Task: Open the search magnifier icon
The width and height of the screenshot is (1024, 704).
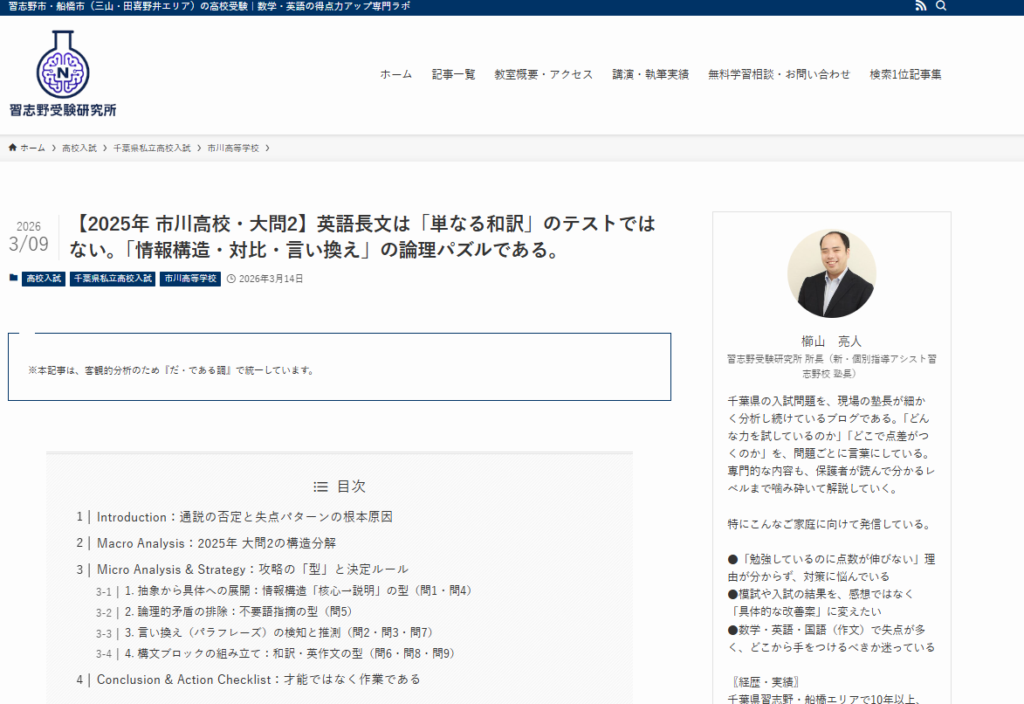Action: (941, 7)
